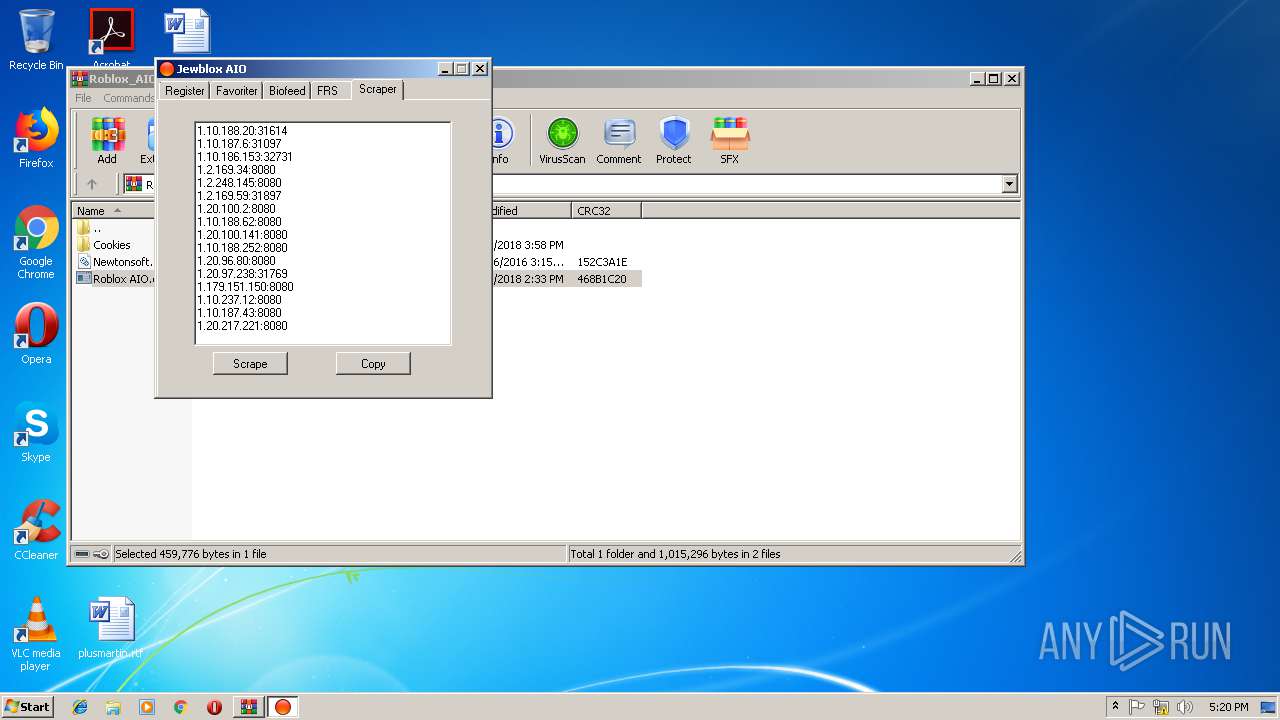
Task: Switch to the FRS tab
Action: [327, 90]
